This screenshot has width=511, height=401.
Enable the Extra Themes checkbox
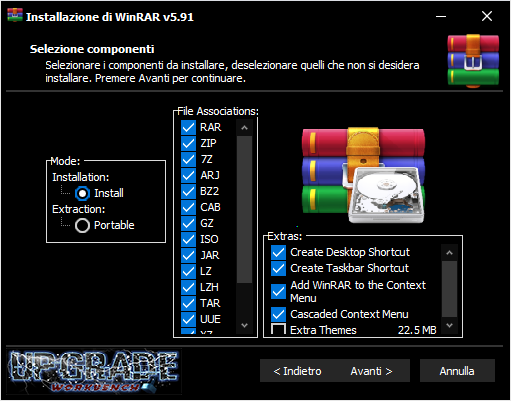point(278,329)
